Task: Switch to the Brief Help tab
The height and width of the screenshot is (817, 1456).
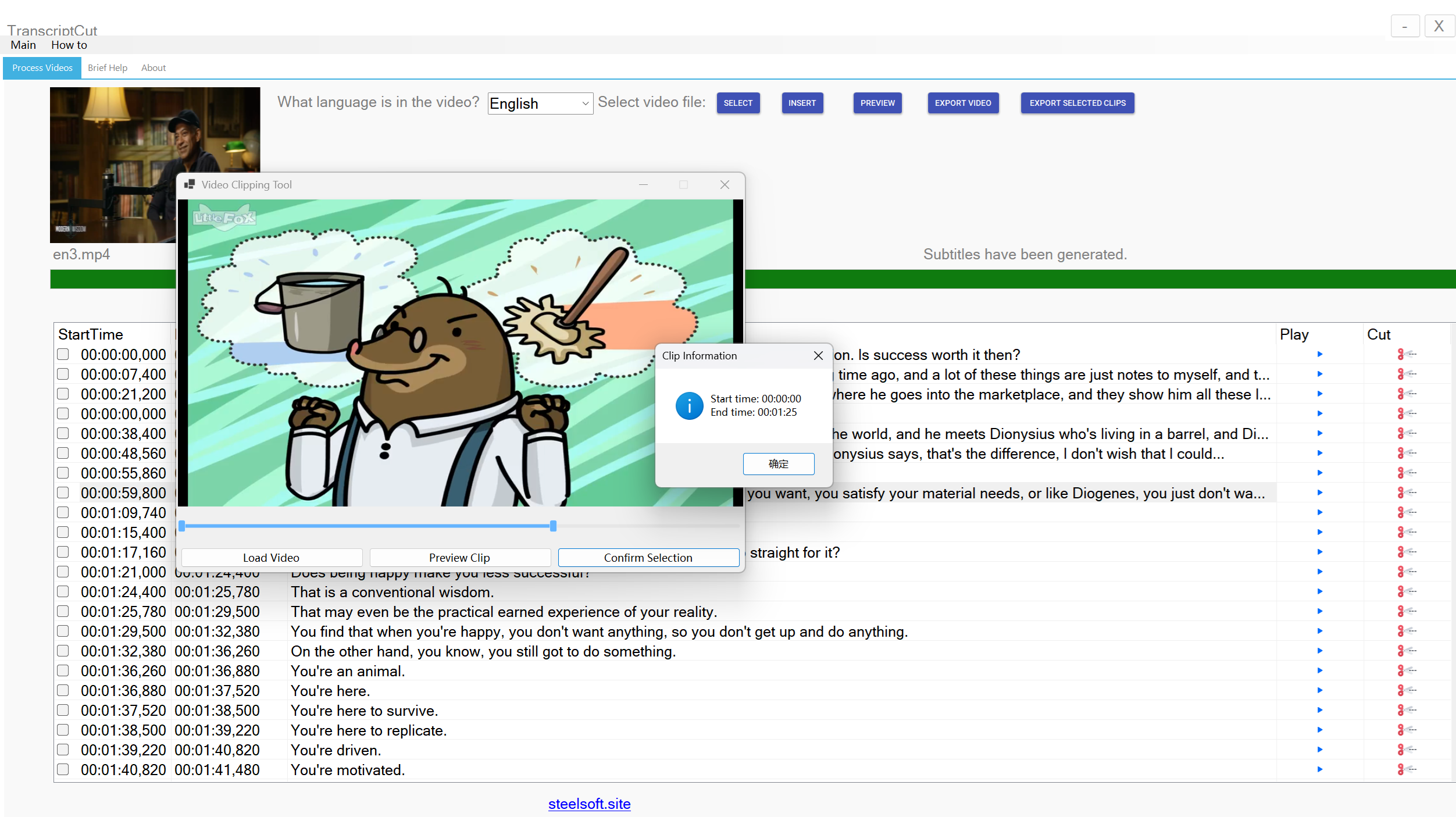Action: 108,68
